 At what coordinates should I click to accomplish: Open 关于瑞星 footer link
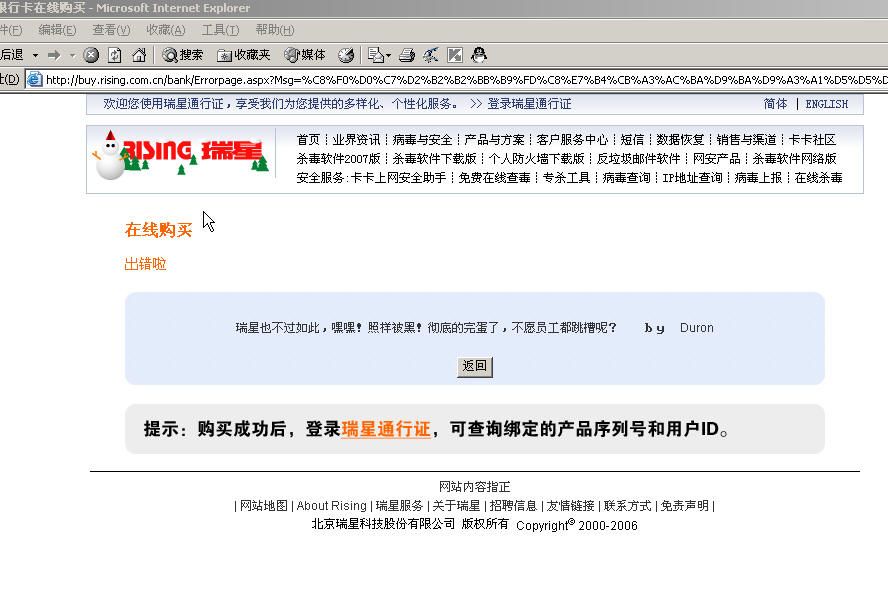tap(456, 506)
